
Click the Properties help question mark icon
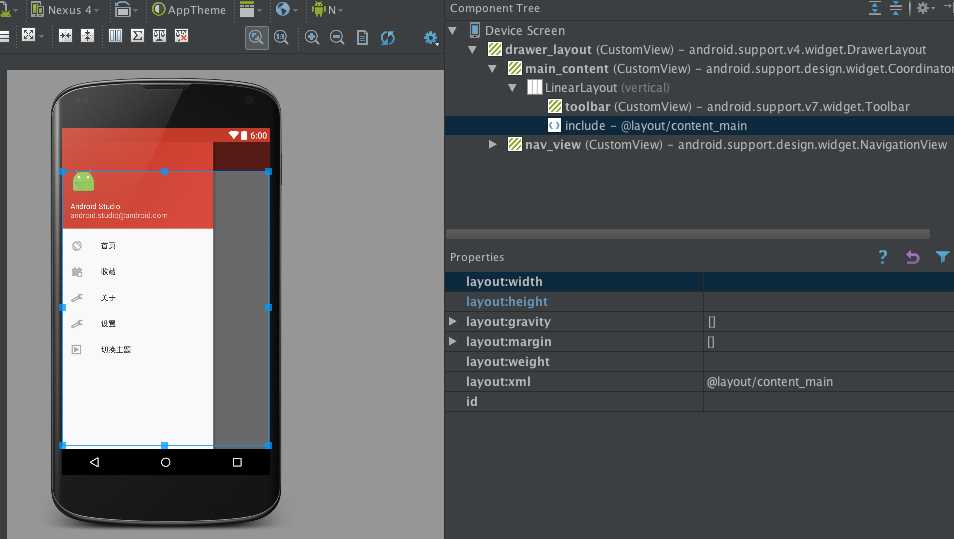pyautogui.click(x=882, y=257)
